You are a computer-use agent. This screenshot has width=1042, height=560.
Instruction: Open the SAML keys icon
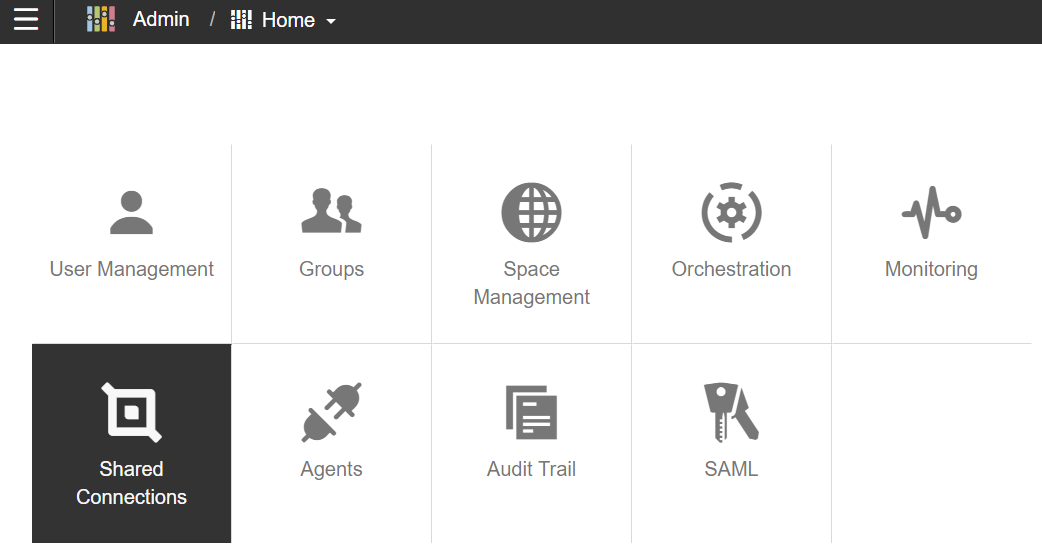pos(731,413)
